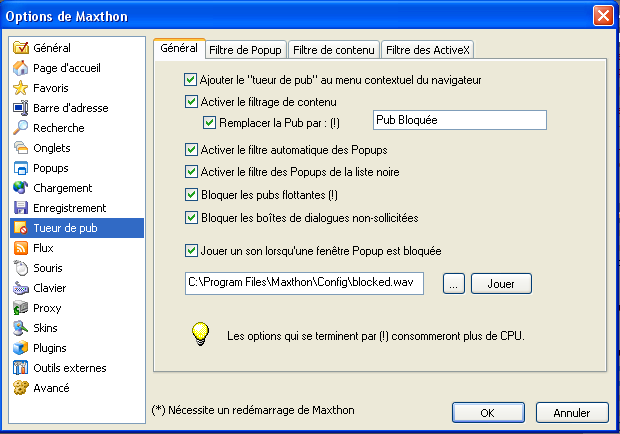620x434 pixels.
Task: Click the 'Pub Bloquée' text field
Action: pos(460,120)
